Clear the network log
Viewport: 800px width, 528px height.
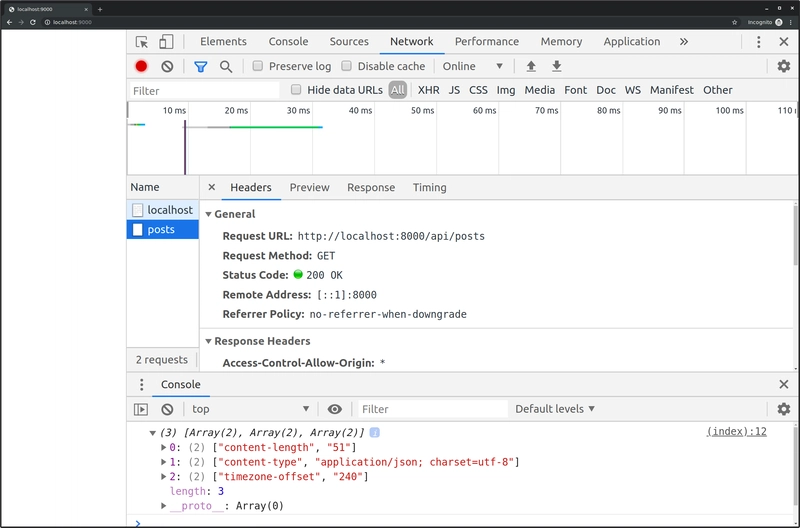coord(167,66)
